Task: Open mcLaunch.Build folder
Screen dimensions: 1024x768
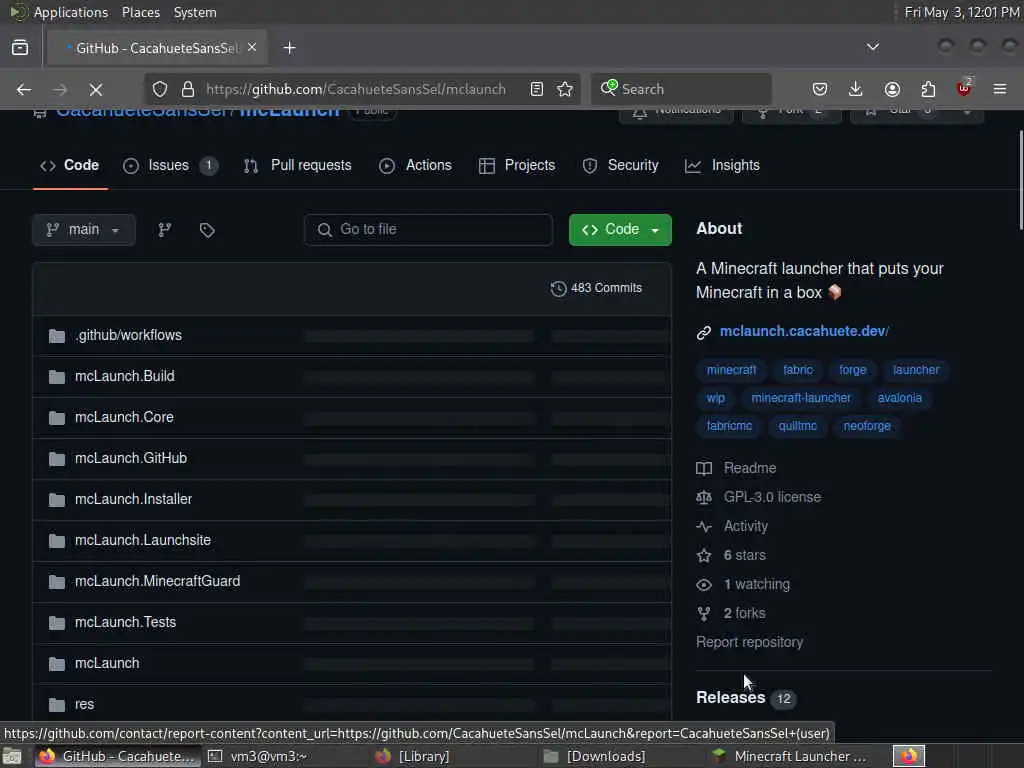Action: click(125, 376)
